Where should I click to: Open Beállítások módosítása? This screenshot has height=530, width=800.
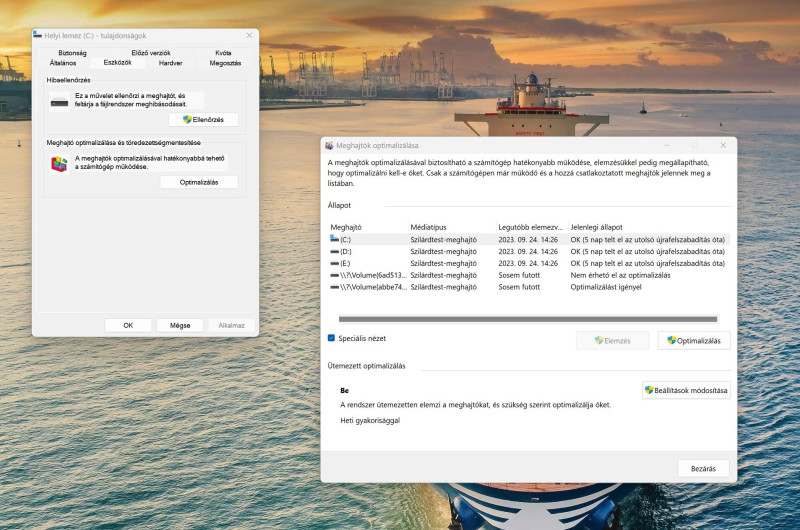click(x=686, y=390)
